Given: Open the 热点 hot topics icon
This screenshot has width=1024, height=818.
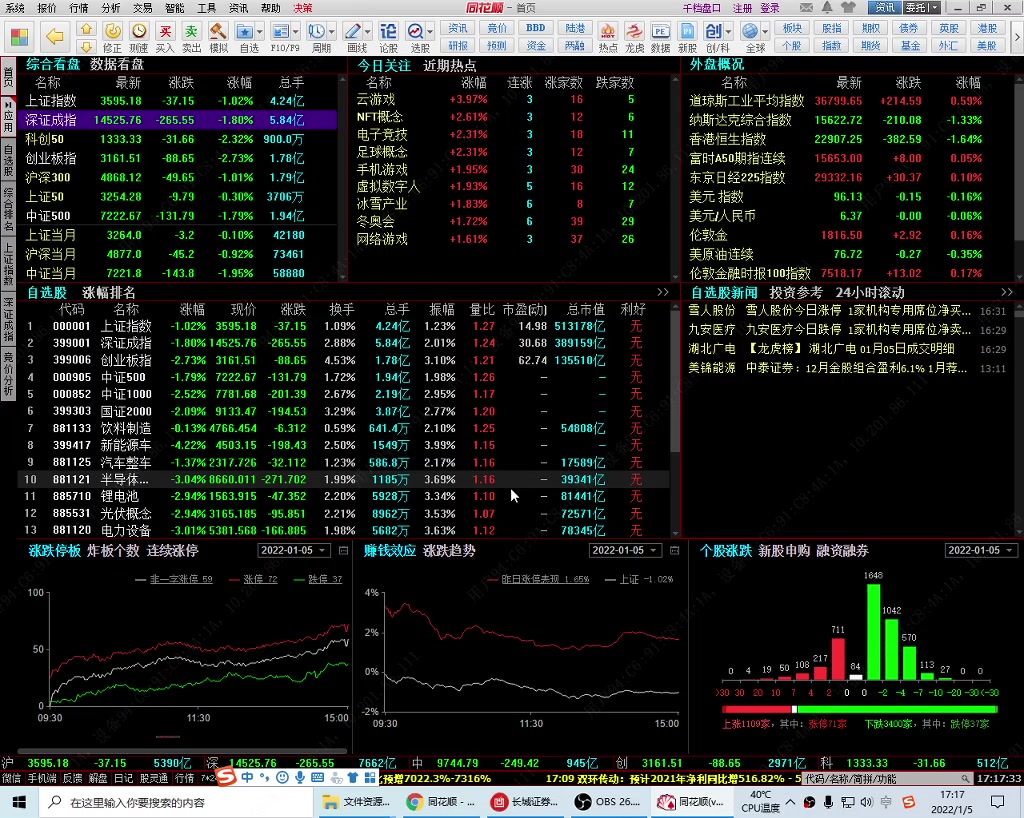Looking at the screenshot, I should coord(608,38).
